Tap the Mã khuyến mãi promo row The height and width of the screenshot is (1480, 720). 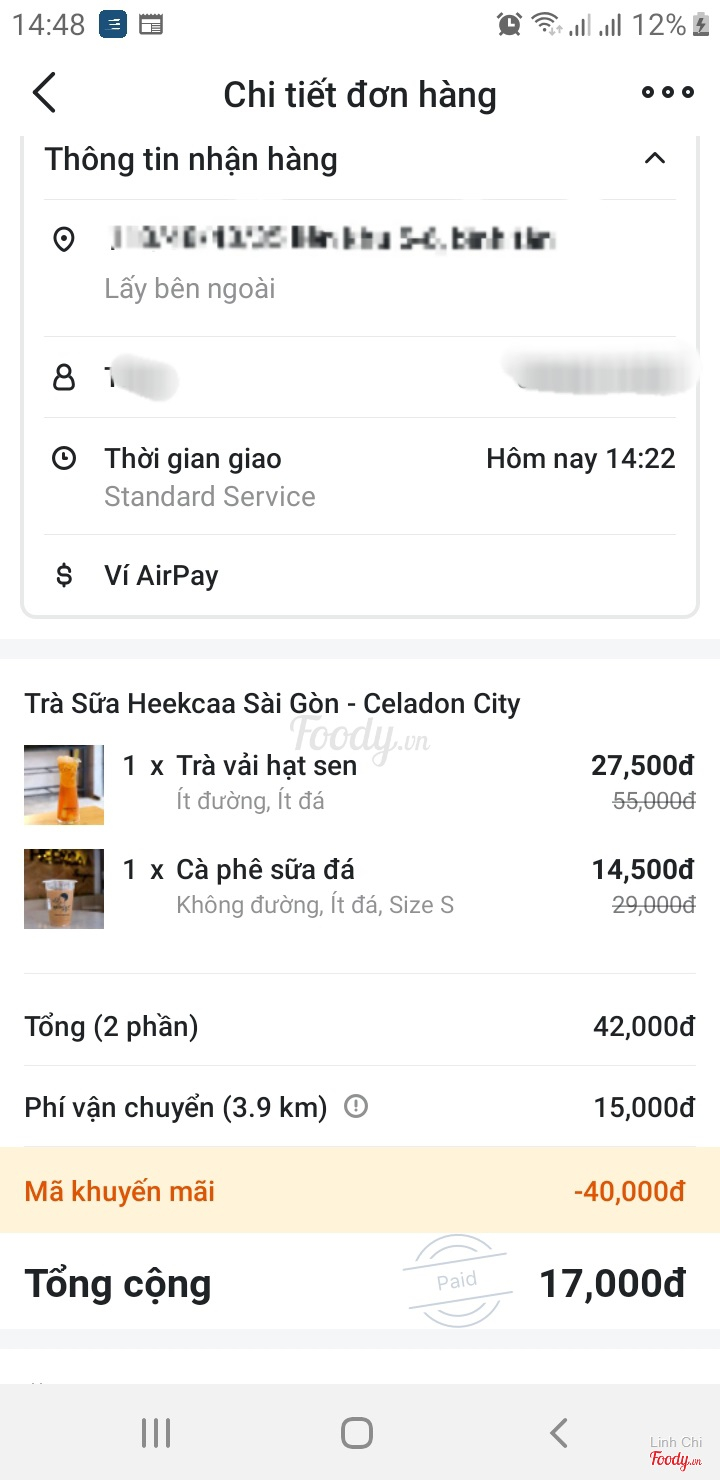pyautogui.click(x=360, y=1191)
